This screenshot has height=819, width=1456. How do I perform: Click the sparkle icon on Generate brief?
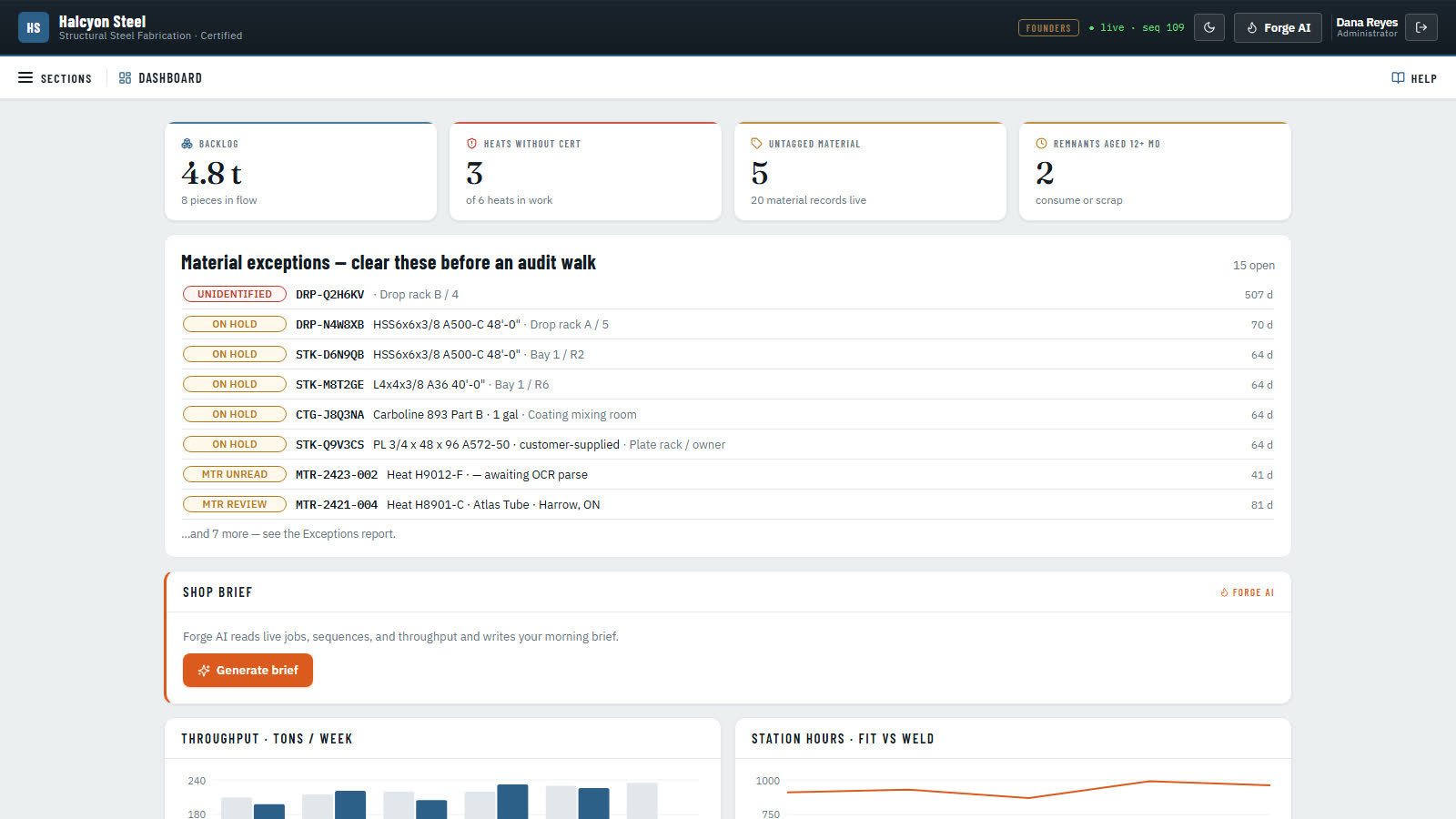pyautogui.click(x=204, y=671)
